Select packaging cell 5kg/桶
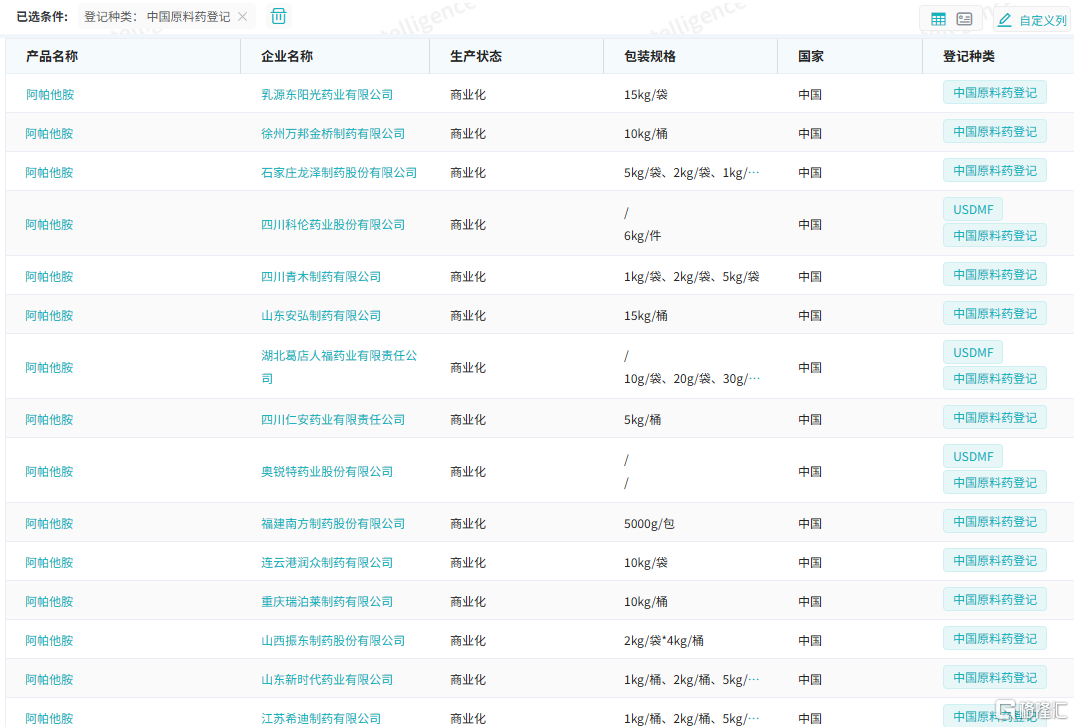This screenshot has width=1074, height=727. (642, 420)
